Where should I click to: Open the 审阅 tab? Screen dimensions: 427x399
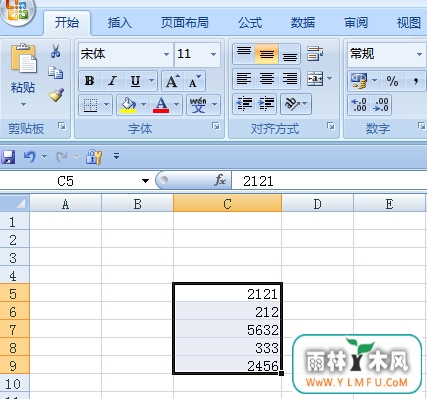[x=356, y=23]
